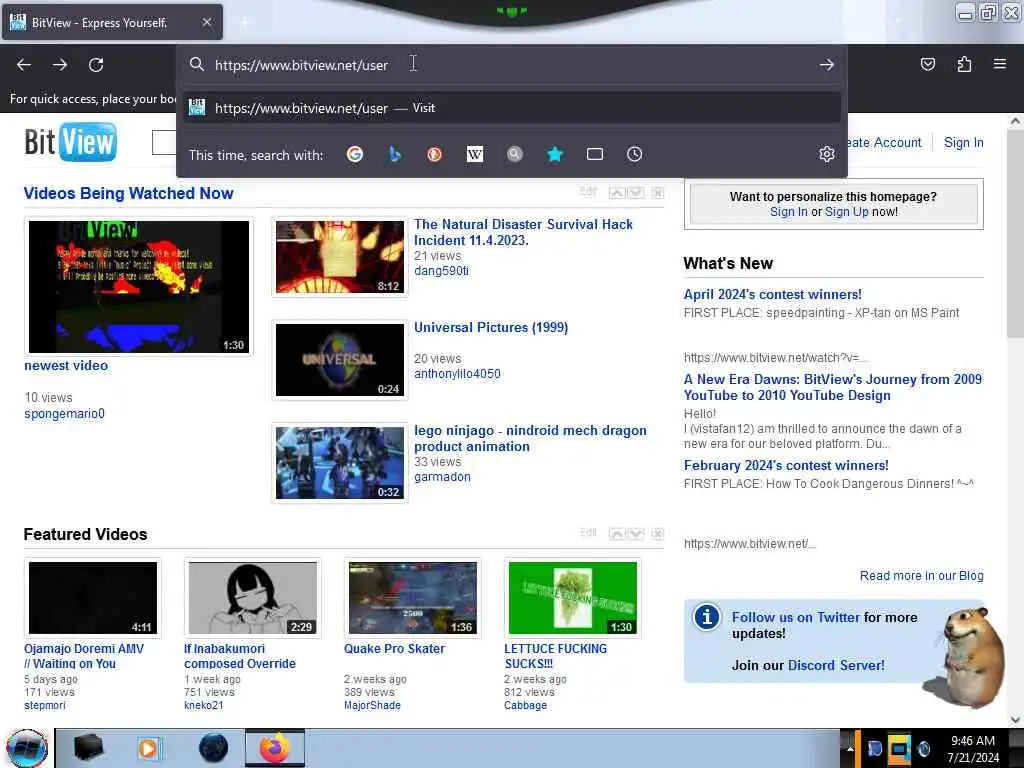Image resolution: width=1024 pixels, height=768 pixels.
Task: Open February 2024's contest winners post
Action: [786, 466]
